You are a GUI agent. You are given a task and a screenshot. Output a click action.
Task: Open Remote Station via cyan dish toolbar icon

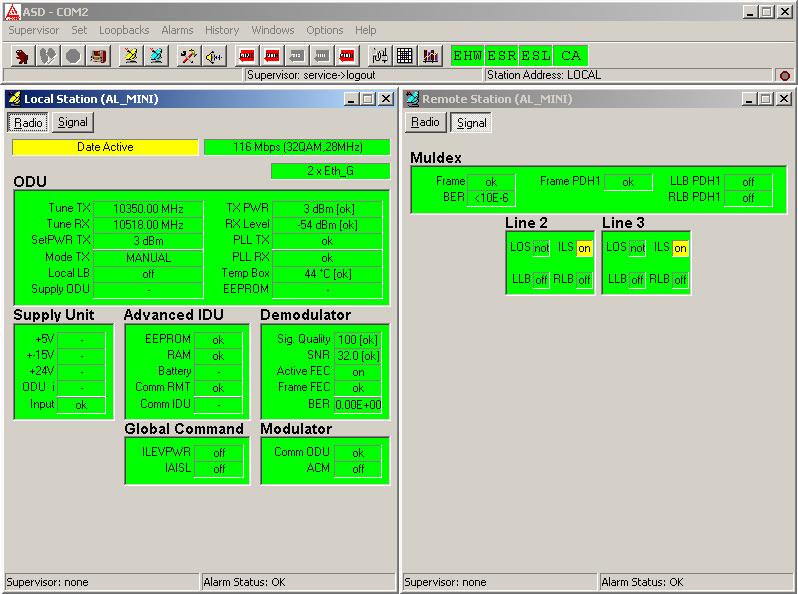coord(156,55)
